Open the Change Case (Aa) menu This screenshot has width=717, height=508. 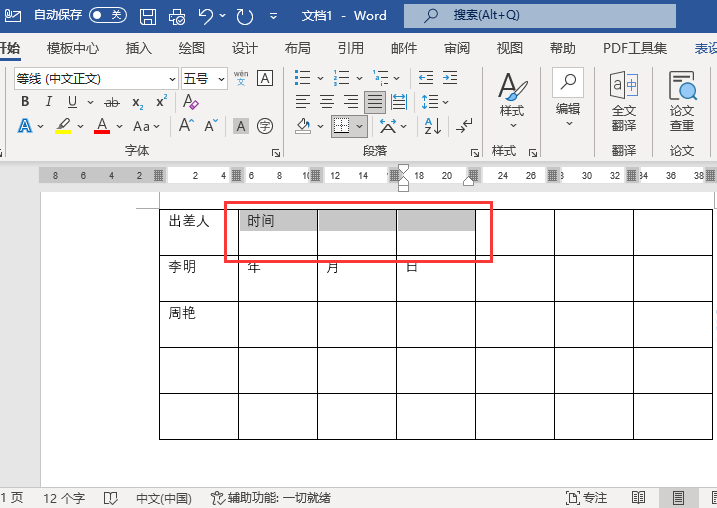146,126
